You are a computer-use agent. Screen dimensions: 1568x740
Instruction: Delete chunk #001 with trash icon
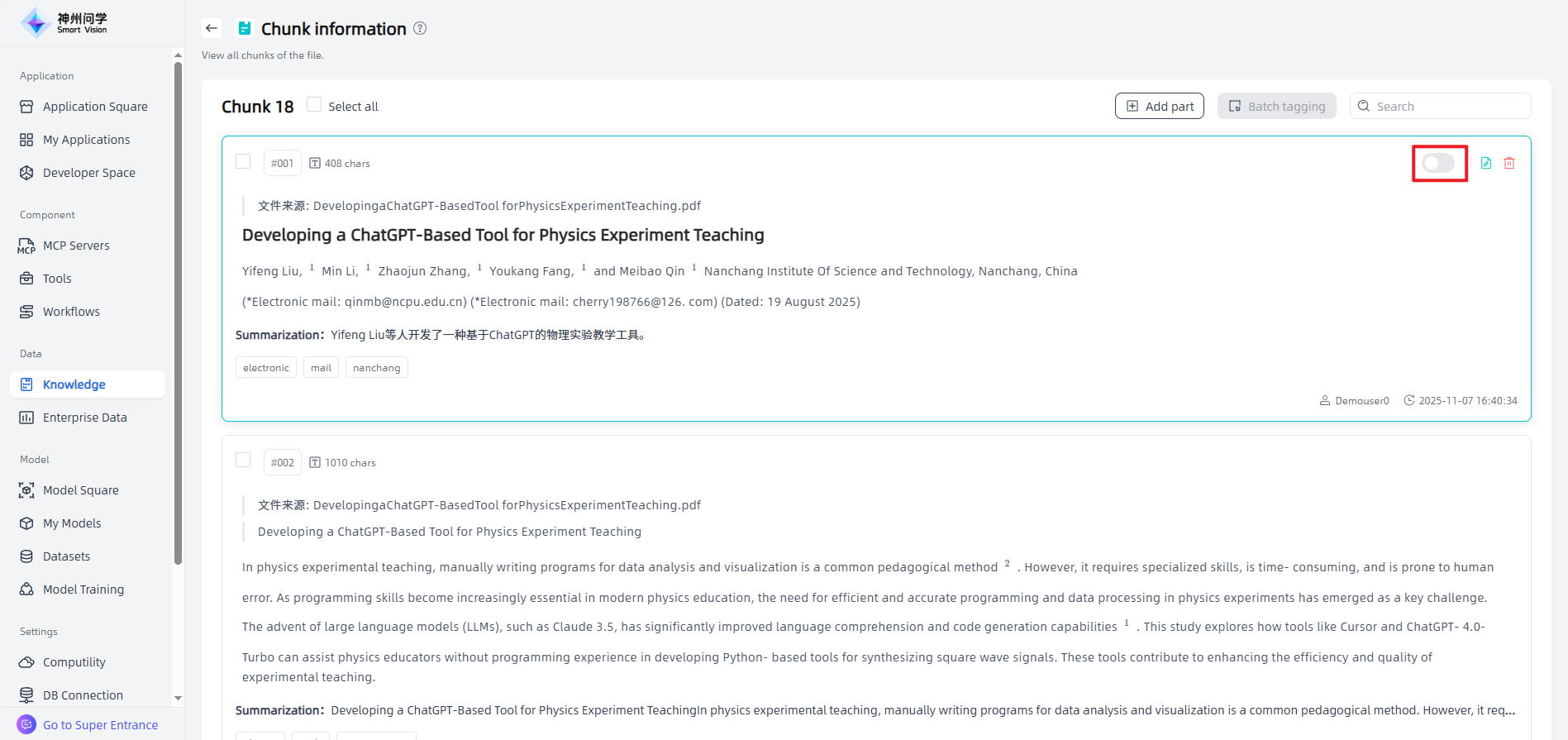coord(1508,163)
